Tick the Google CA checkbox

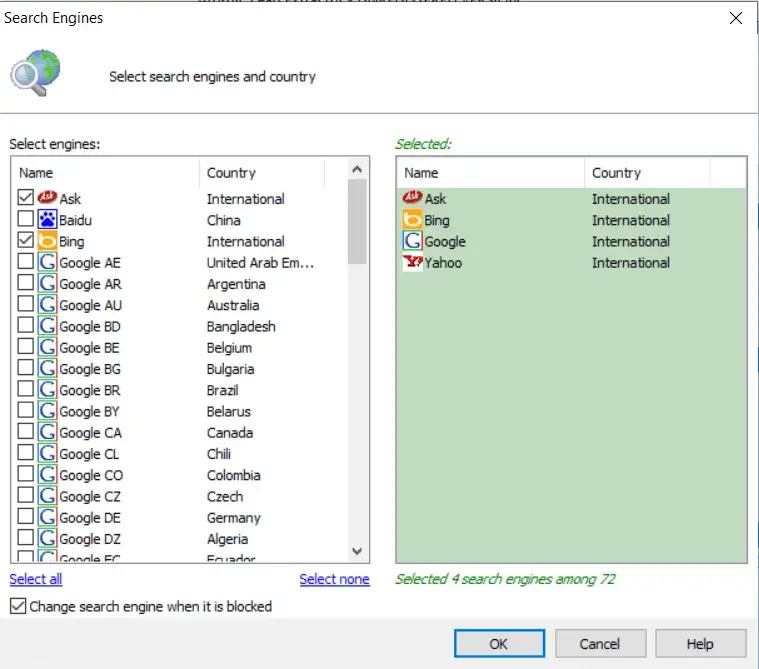pyautogui.click(x=25, y=431)
